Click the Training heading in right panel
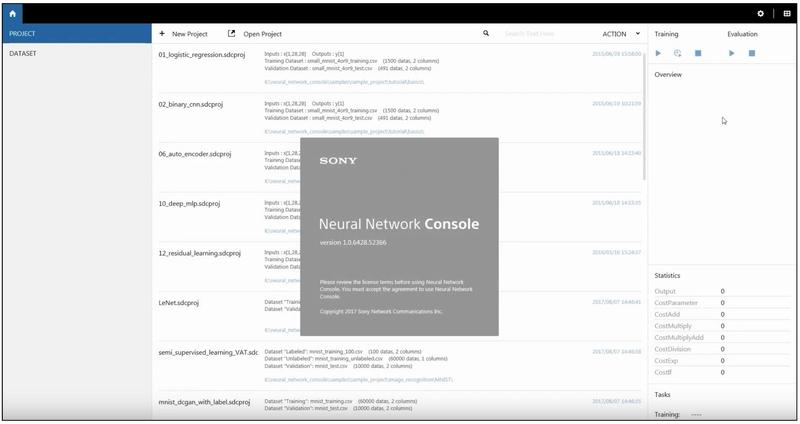The height and width of the screenshot is (424, 800). coord(666,34)
